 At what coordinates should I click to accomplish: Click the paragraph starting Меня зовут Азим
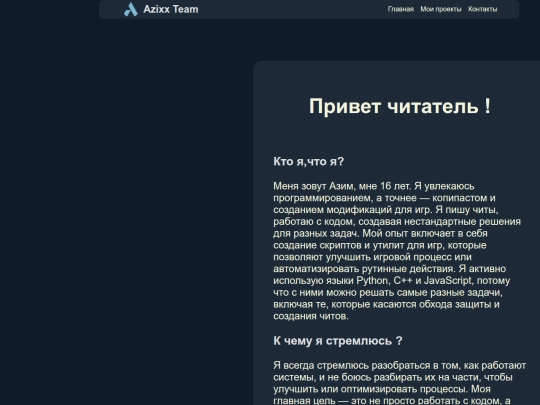point(397,251)
